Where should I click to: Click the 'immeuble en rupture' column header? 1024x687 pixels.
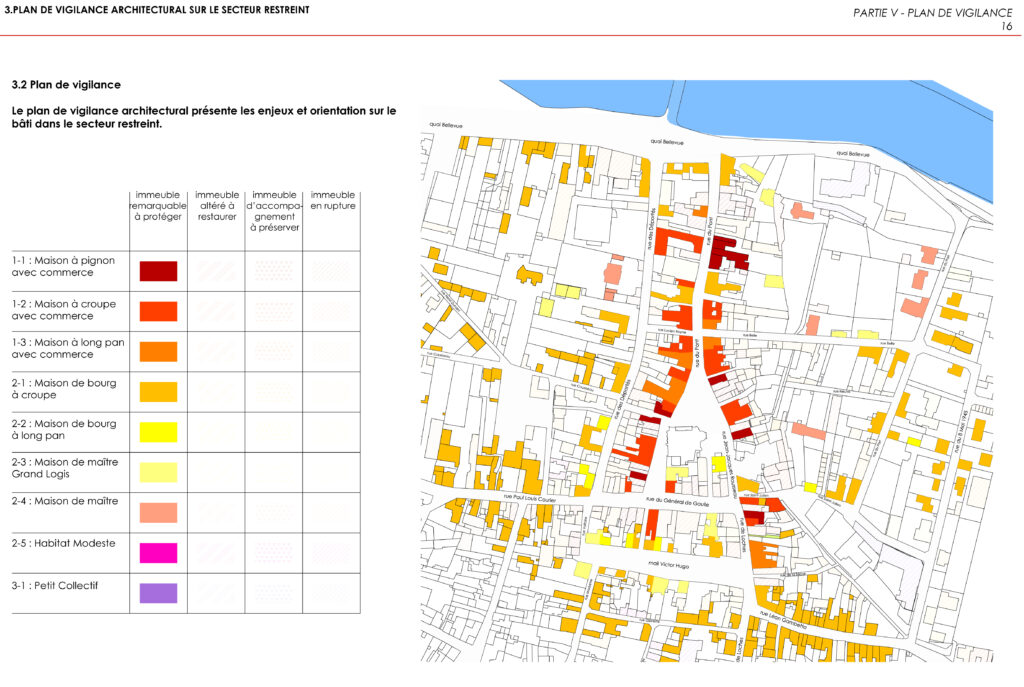pyautogui.click(x=332, y=200)
